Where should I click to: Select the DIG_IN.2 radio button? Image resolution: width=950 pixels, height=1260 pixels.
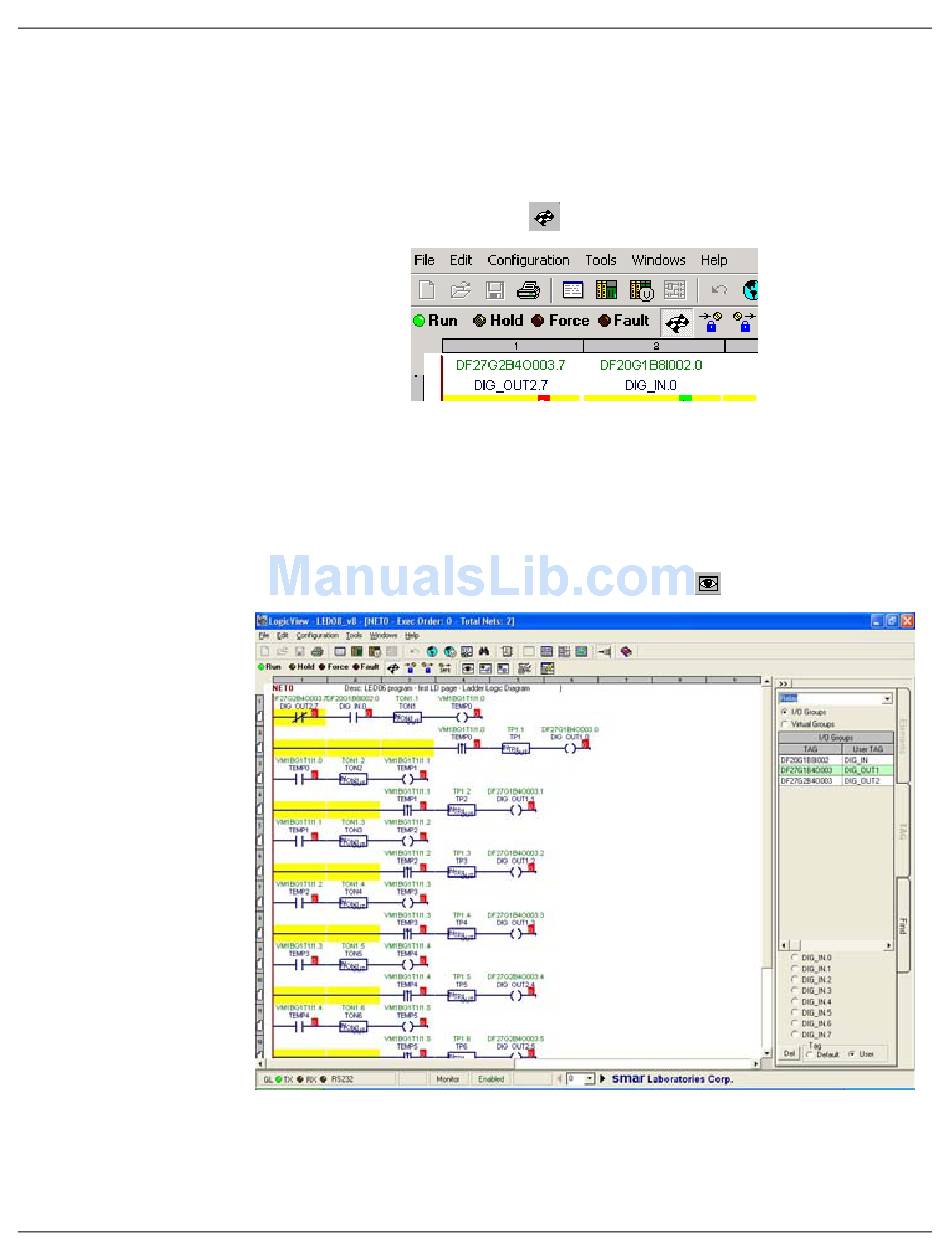pyautogui.click(x=795, y=980)
